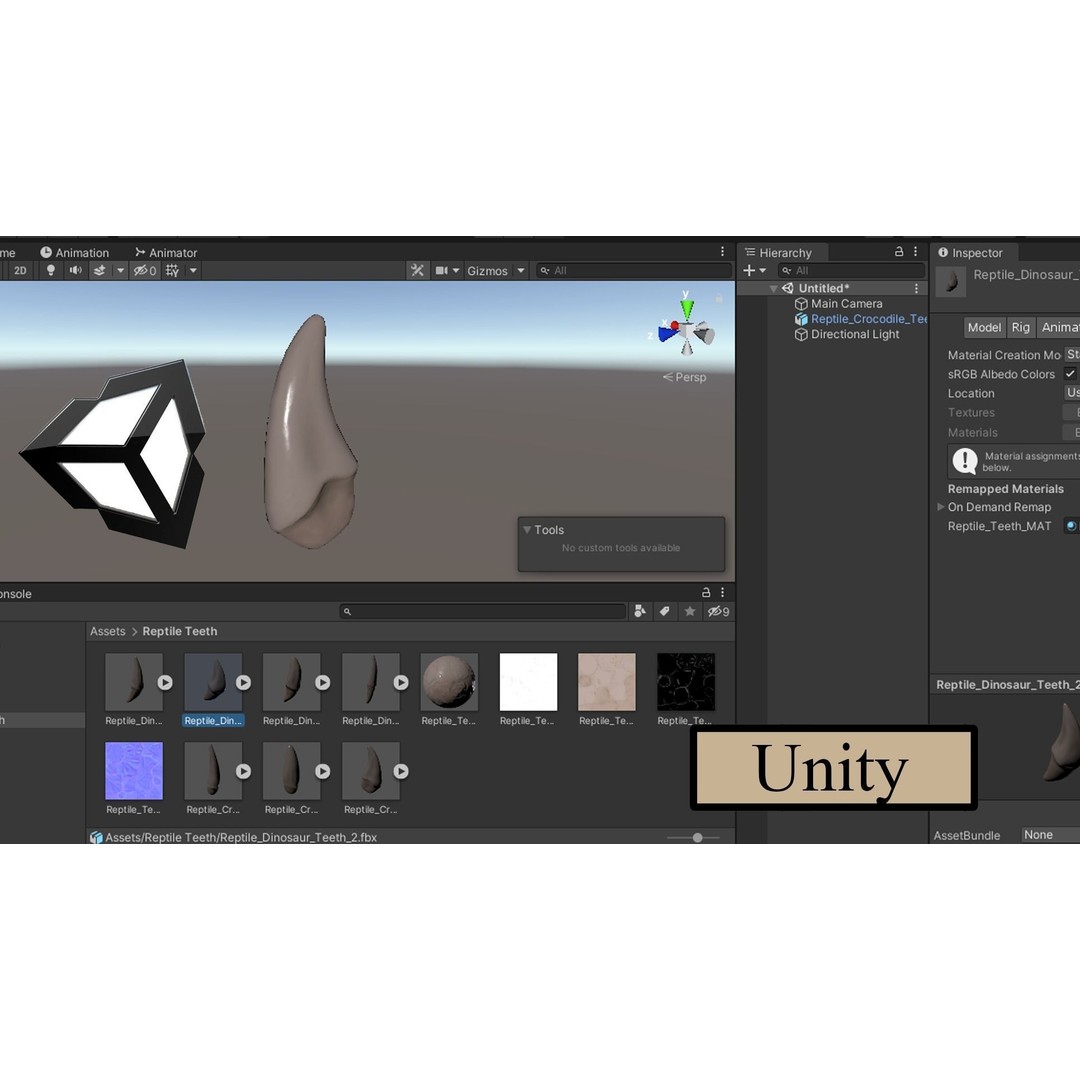The height and width of the screenshot is (1080, 1080).
Task: Expand the highlighted Reptile_Din asset arrow
Action: (244, 683)
